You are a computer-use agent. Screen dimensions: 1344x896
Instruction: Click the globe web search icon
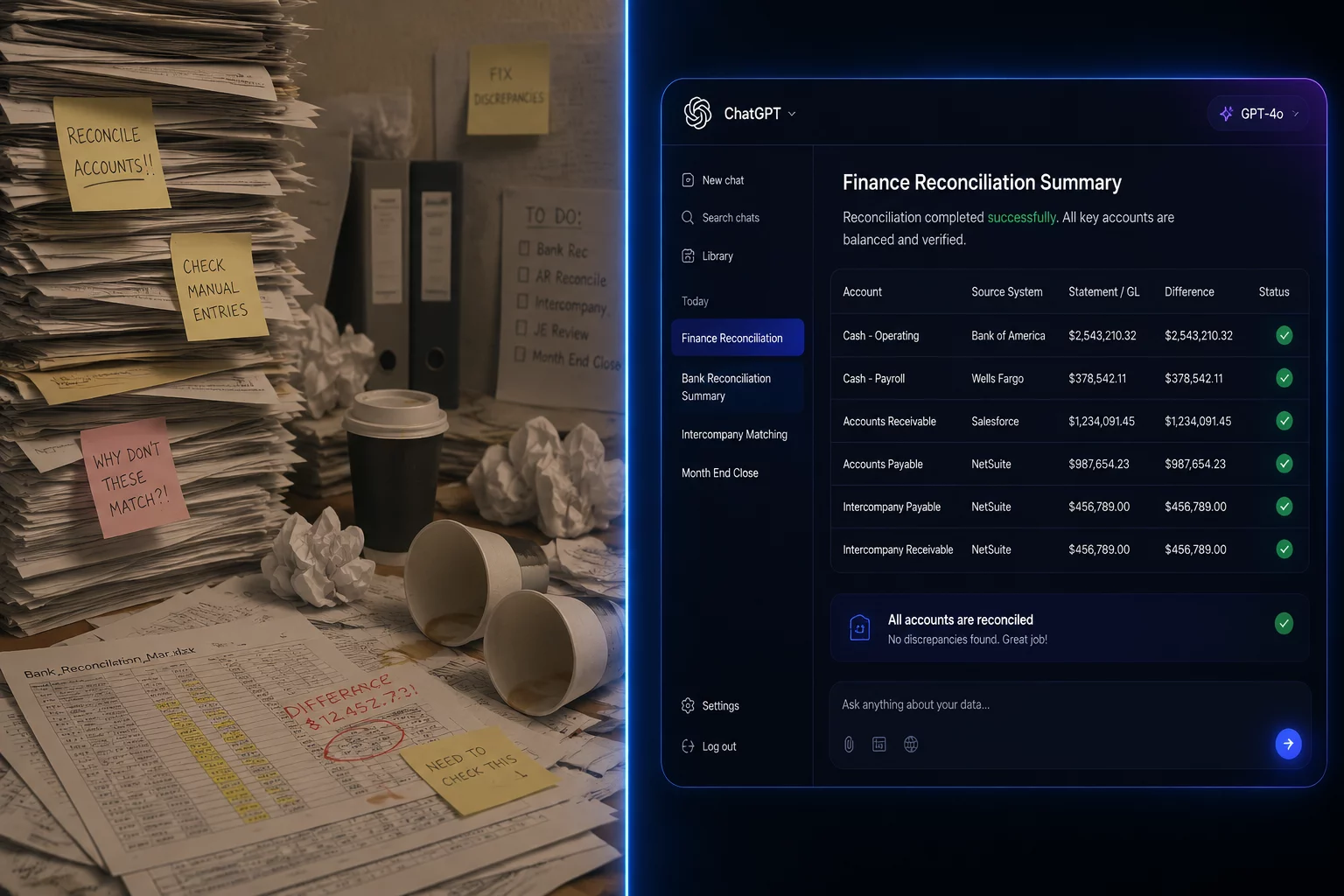[x=911, y=745]
